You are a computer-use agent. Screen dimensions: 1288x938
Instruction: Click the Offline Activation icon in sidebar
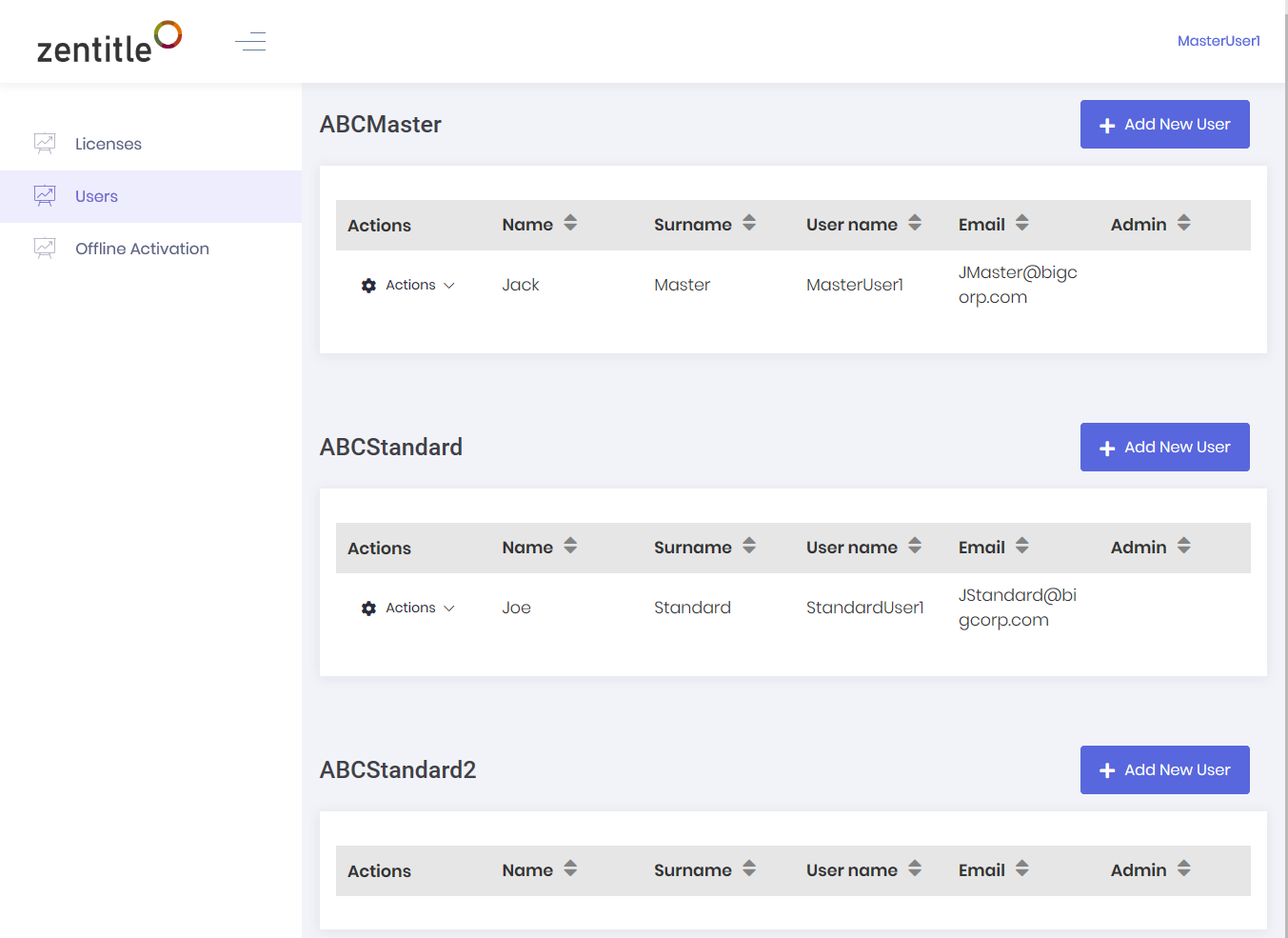[45, 247]
